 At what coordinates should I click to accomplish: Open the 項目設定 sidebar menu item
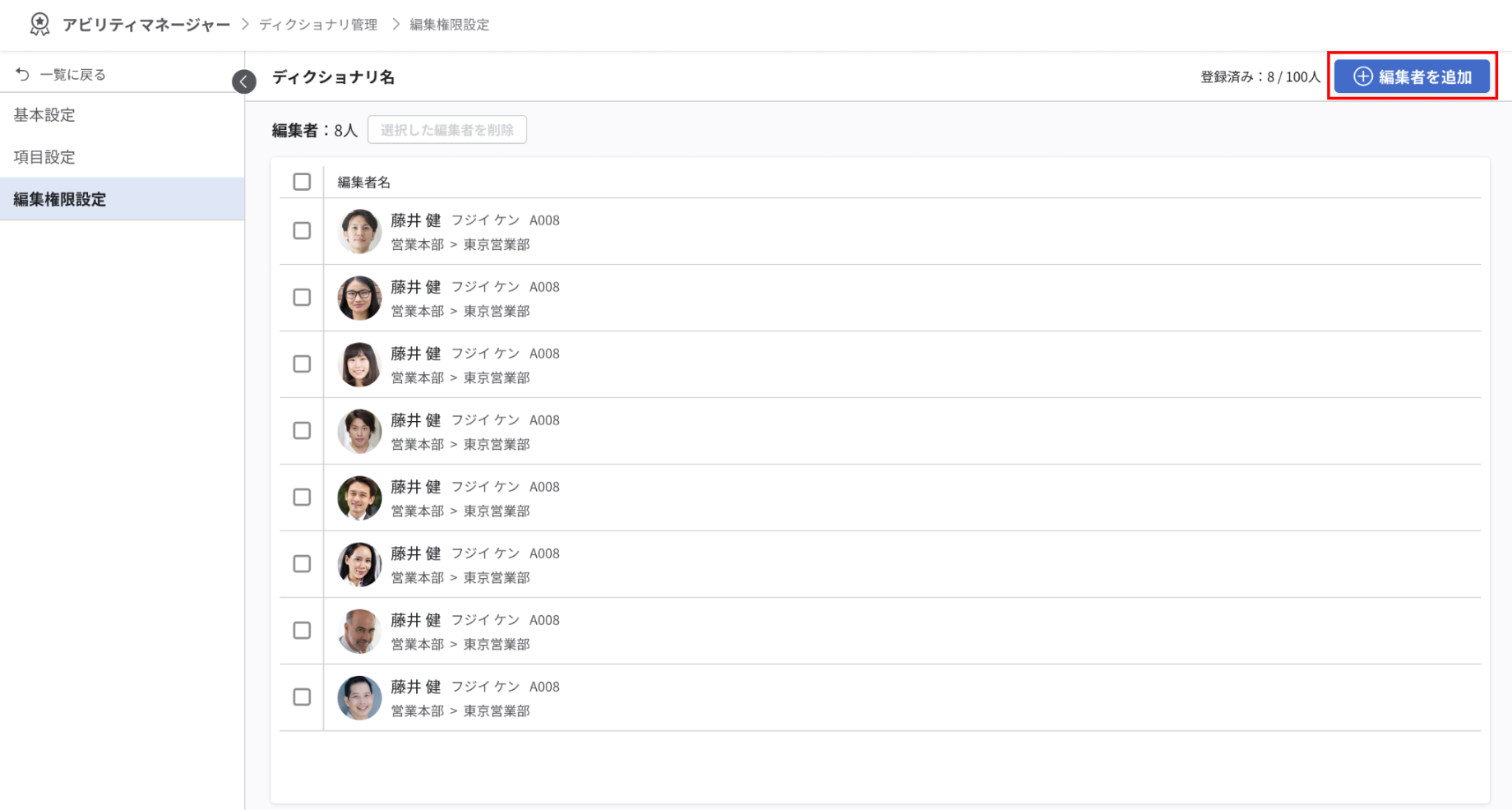click(x=44, y=157)
